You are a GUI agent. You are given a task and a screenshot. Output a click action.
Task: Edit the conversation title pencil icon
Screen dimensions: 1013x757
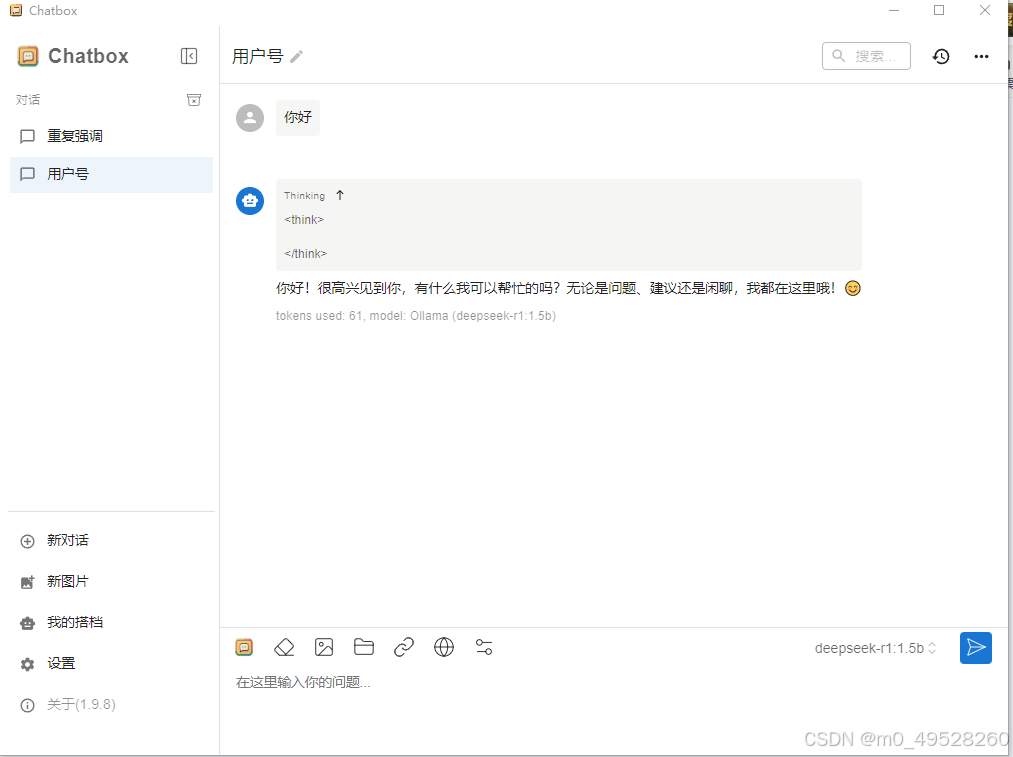pyautogui.click(x=297, y=57)
